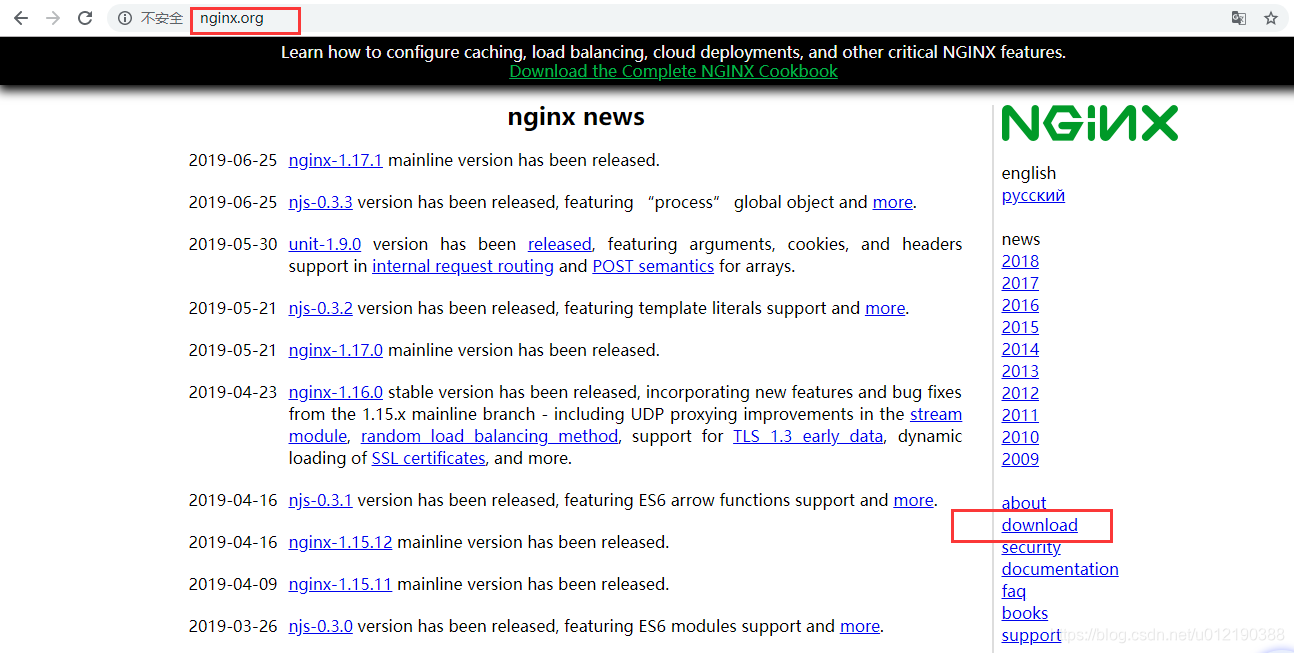The height and width of the screenshot is (653, 1294).
Task: Open the njs-0.3.1 link
Action: (321, 500)
